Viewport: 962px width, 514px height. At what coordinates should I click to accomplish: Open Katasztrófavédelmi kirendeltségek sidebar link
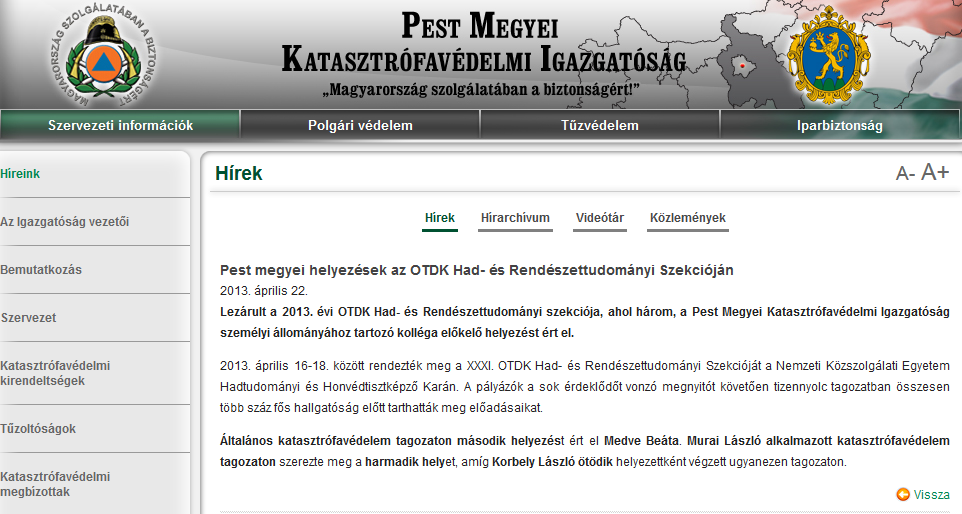(x=55, y=373)
